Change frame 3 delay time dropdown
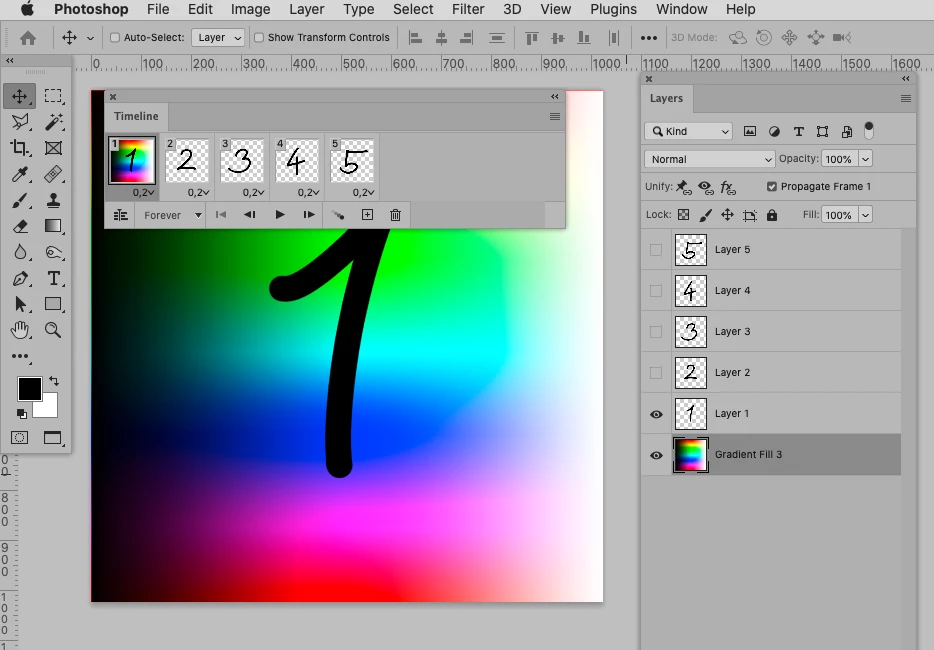The image size is (934, 650). coord(253,192)
